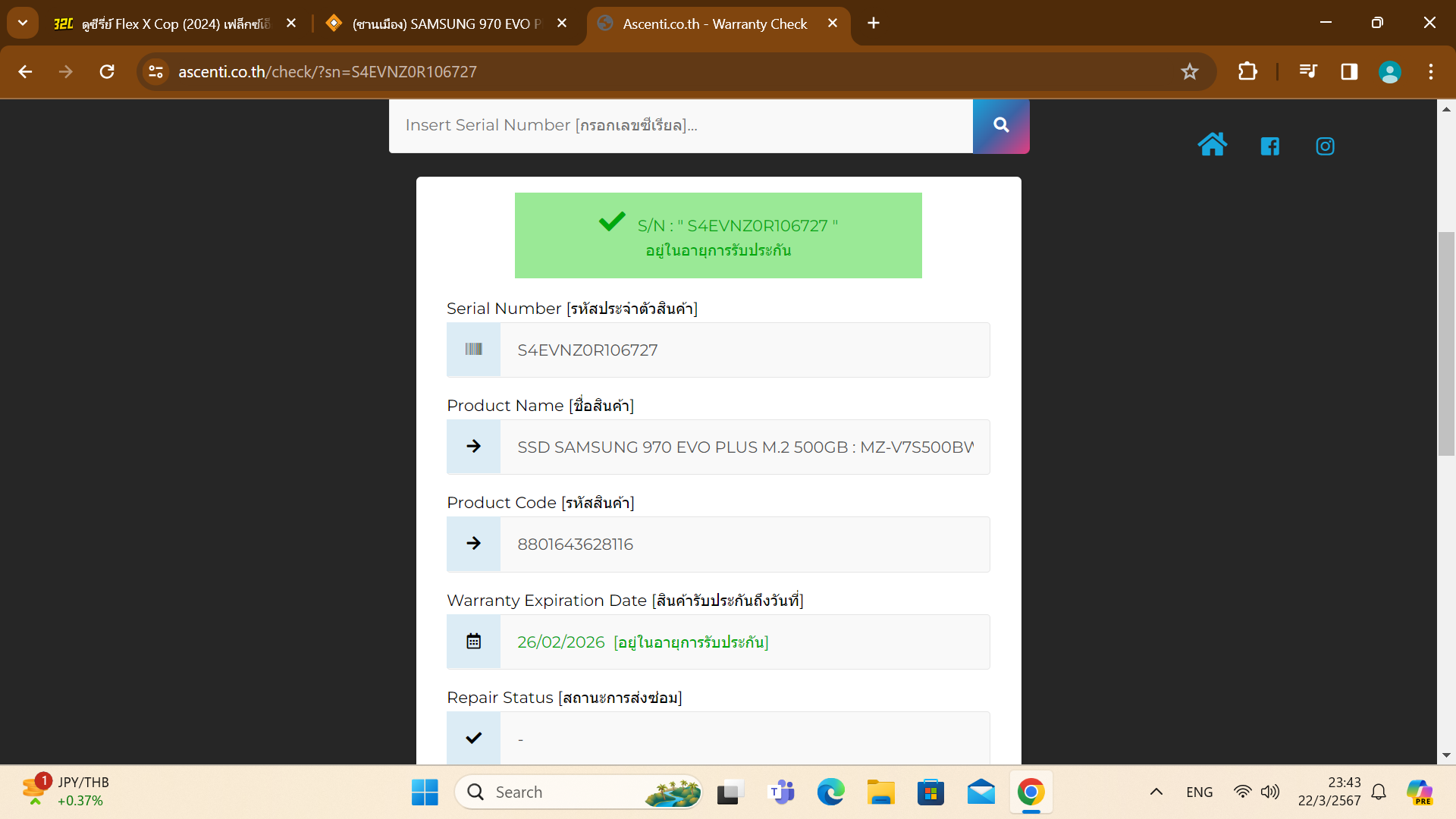Screen dimensions: 1456x819
Task: Open the Facebook icon link
Action: point(1269,146)
